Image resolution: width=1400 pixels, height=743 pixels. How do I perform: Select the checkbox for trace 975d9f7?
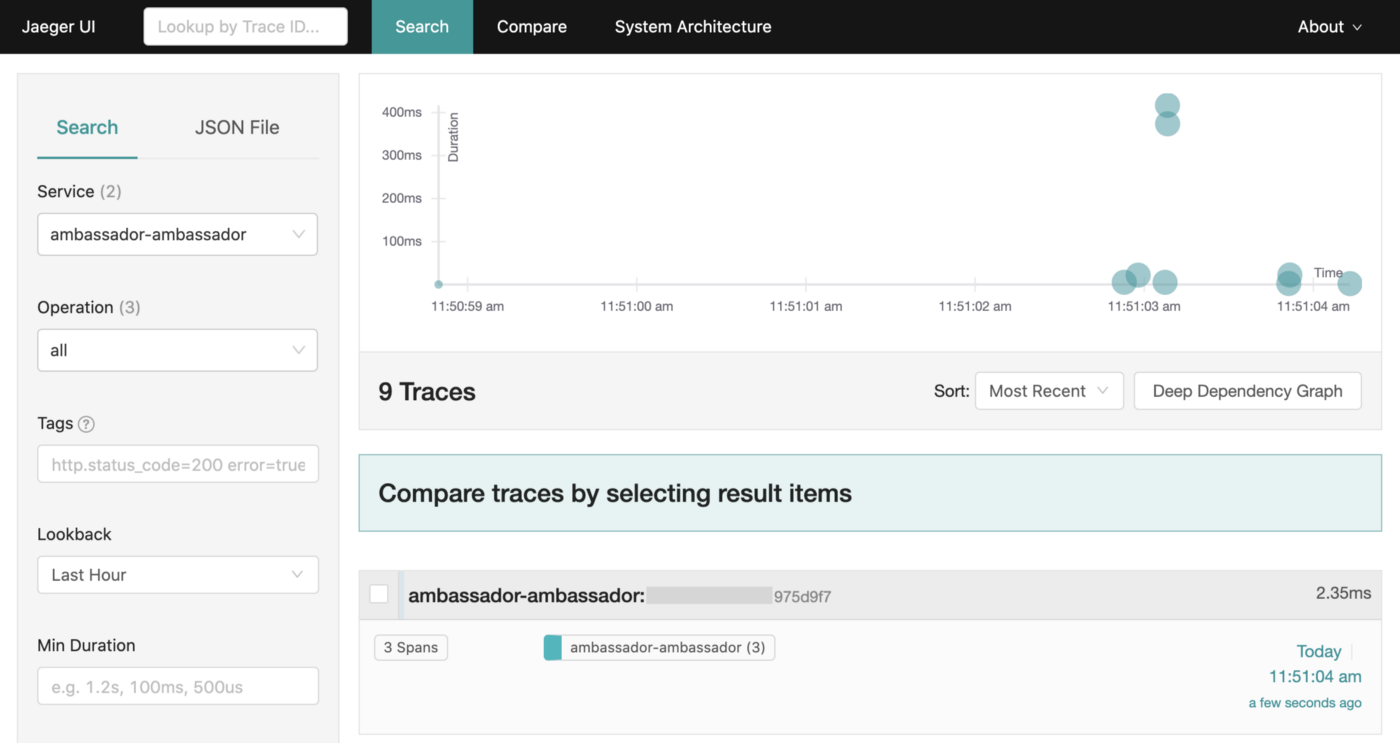pos(379,594)
